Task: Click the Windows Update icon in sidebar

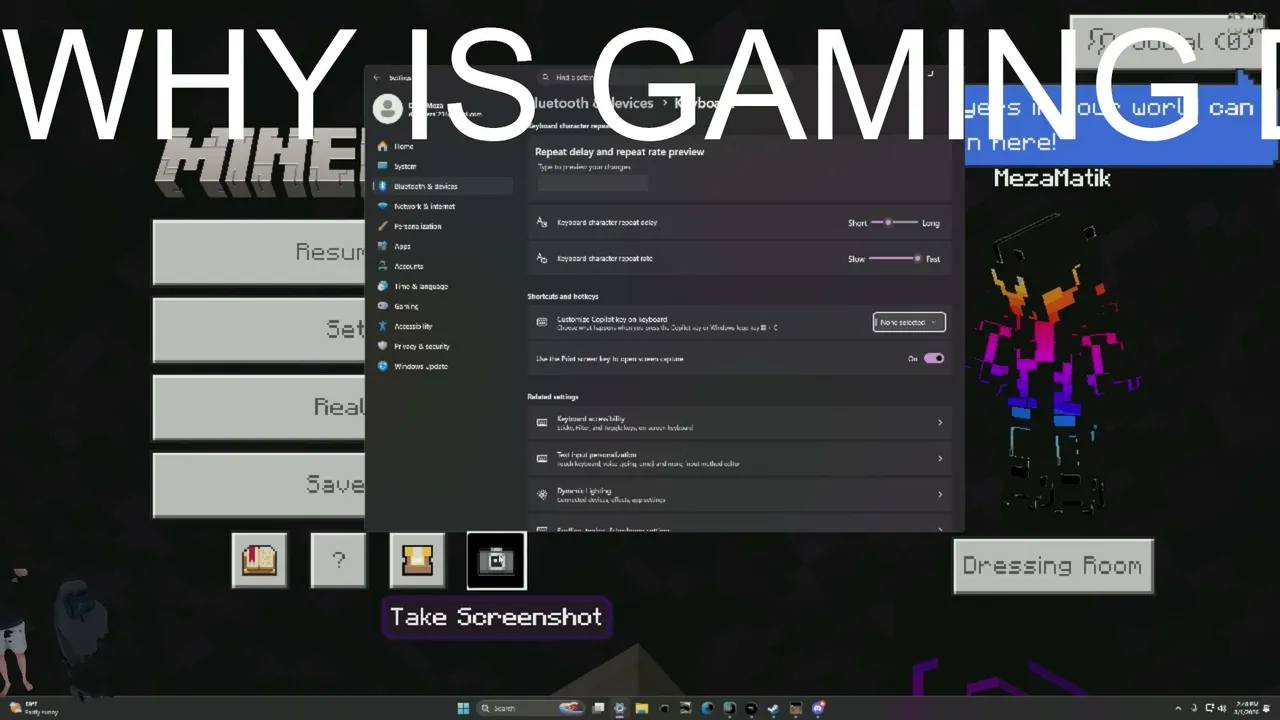Action: coord(383,366)
